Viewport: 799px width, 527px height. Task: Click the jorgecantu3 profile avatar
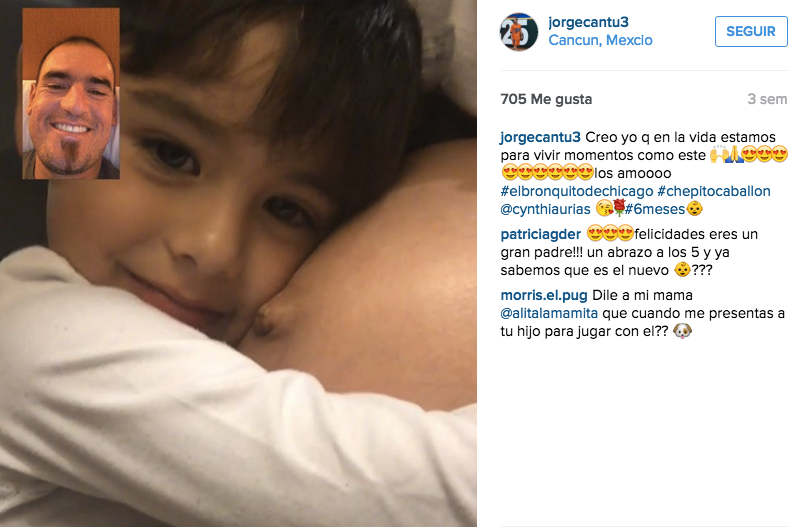tap(519, 32)
